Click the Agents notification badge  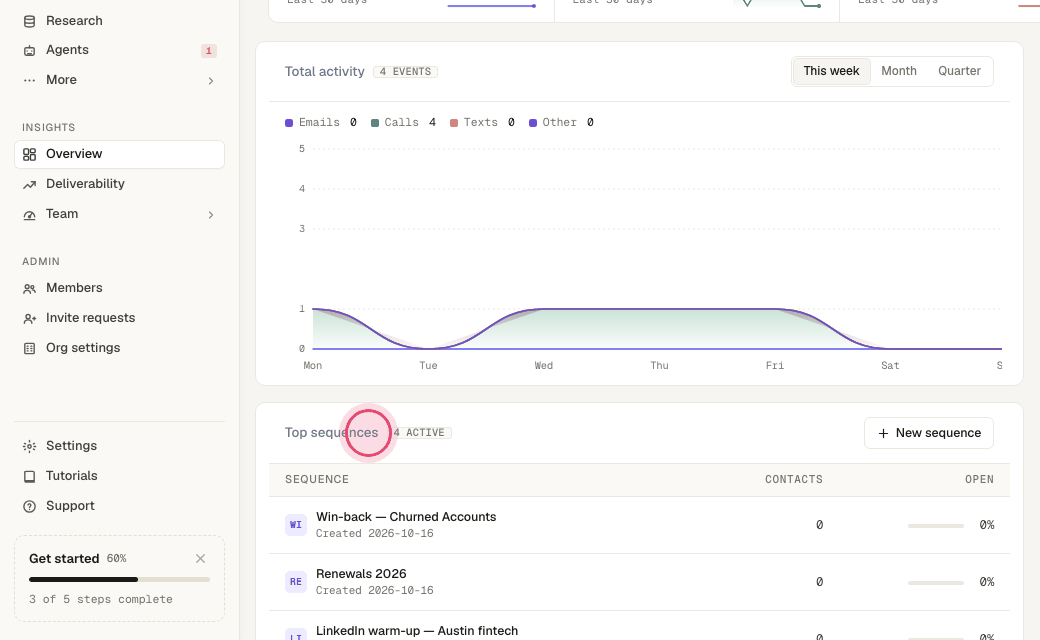209,50
